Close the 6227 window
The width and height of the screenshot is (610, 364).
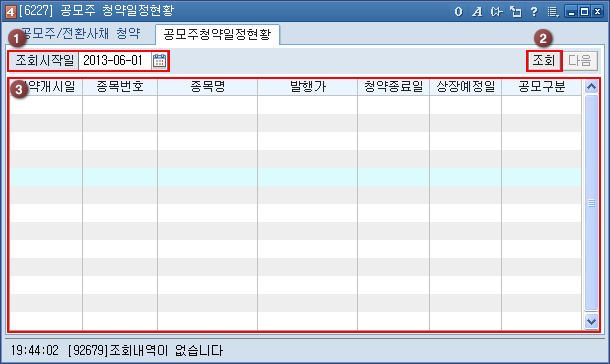pos(598,12)
